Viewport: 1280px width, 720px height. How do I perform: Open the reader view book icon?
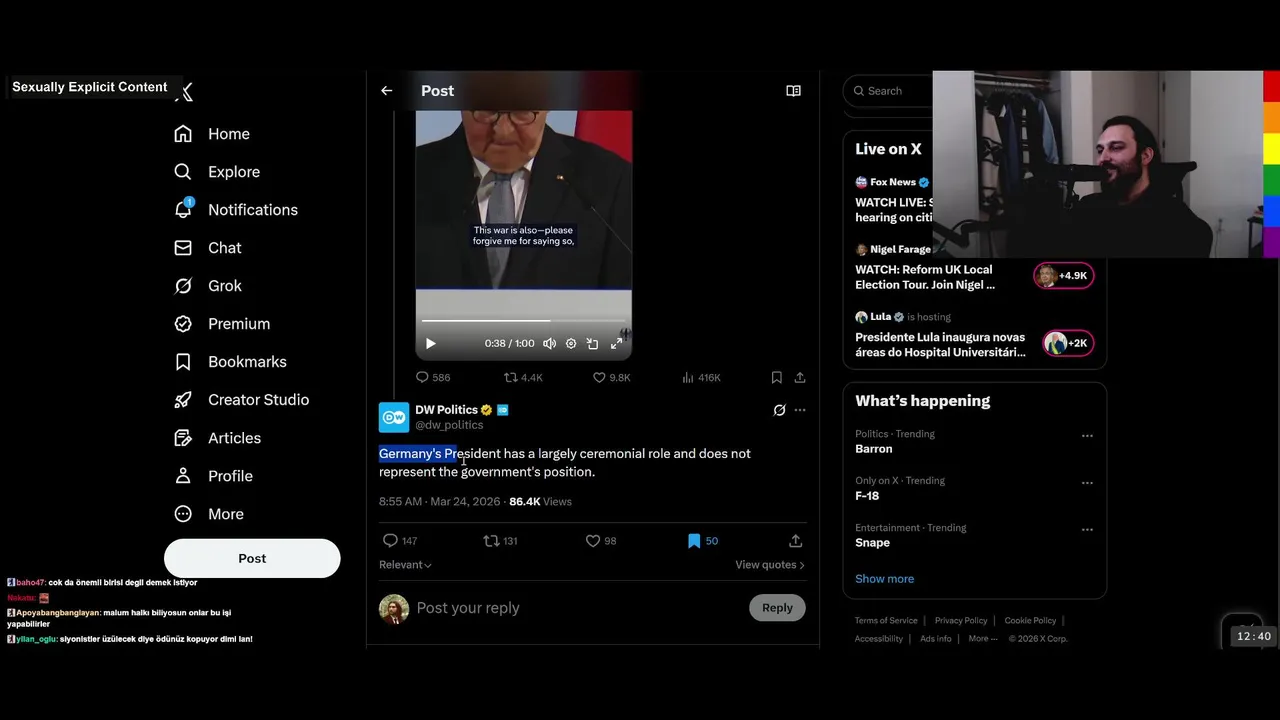[x=793, y=91]
